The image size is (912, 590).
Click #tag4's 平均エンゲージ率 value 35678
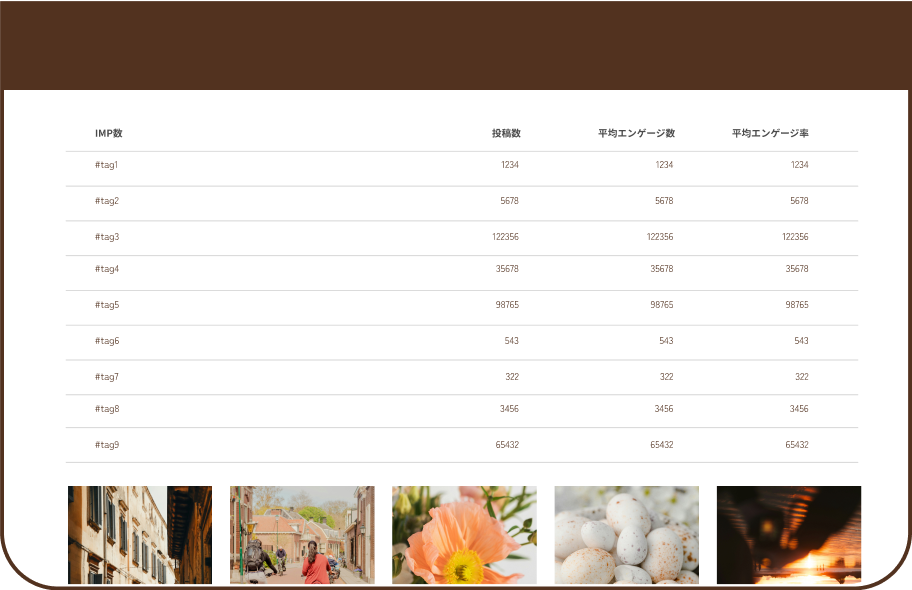point(797,269)
